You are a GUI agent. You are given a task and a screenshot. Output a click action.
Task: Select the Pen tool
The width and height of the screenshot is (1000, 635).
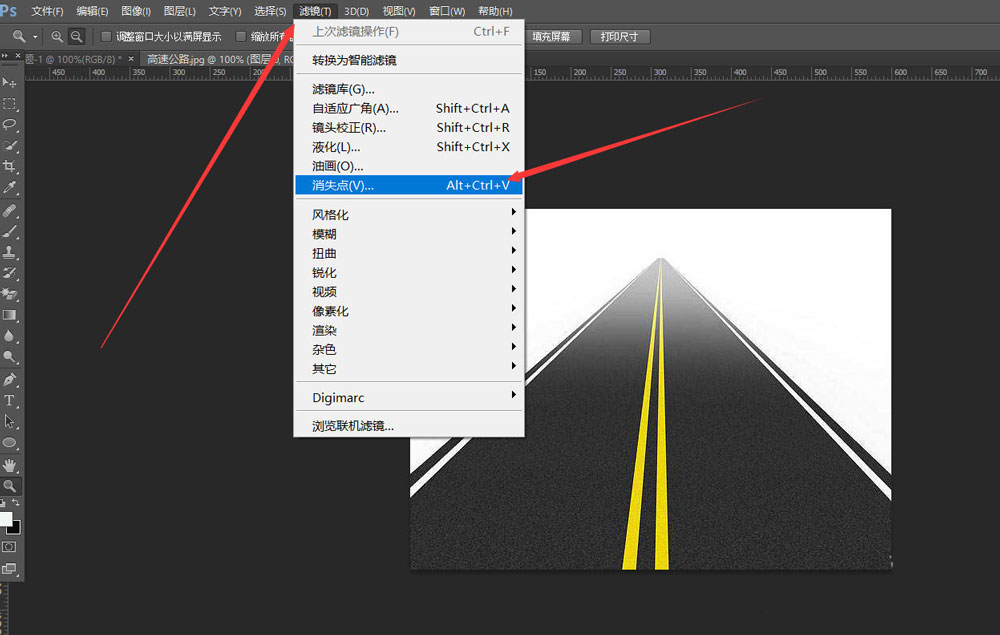(x=10, y=380)
